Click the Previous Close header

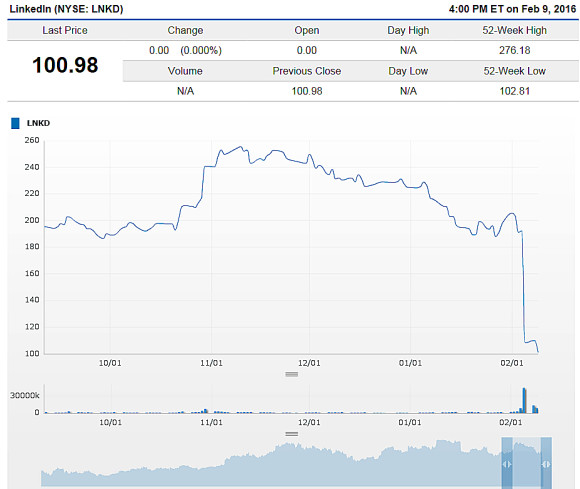tap(307, 71)
